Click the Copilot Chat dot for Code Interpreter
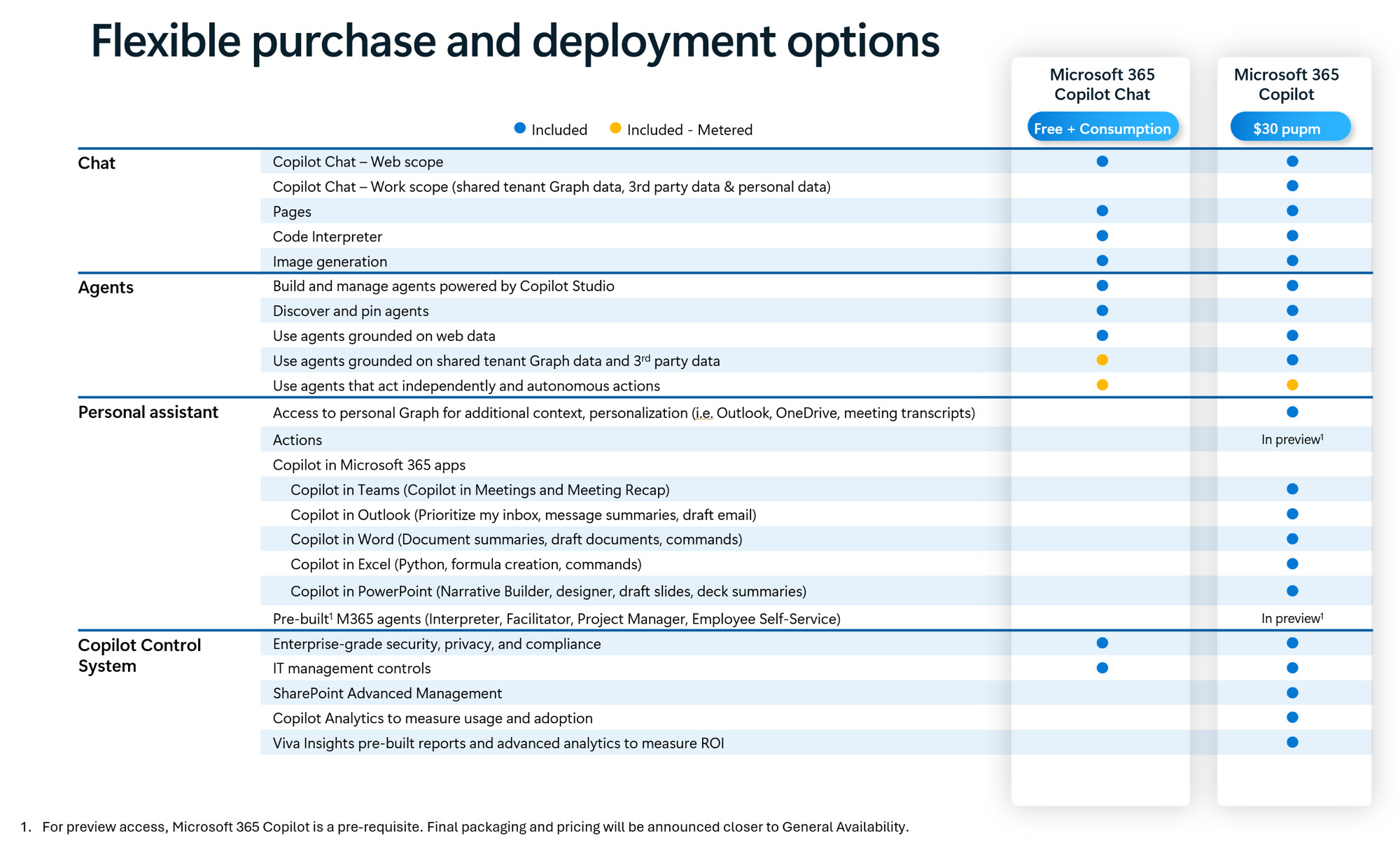This screenshot has width=1400, height=854. point(1102,236)
